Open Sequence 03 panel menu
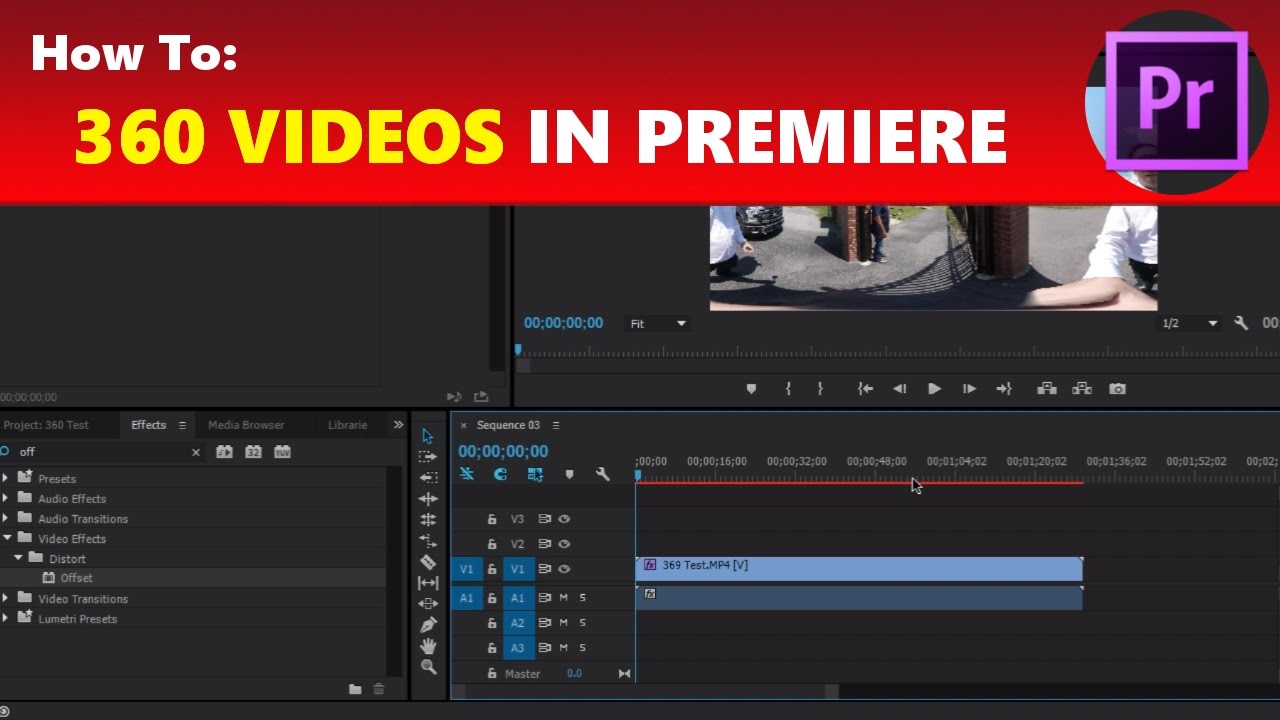Viewport: 1280px width, 720px height. point(556,425)
